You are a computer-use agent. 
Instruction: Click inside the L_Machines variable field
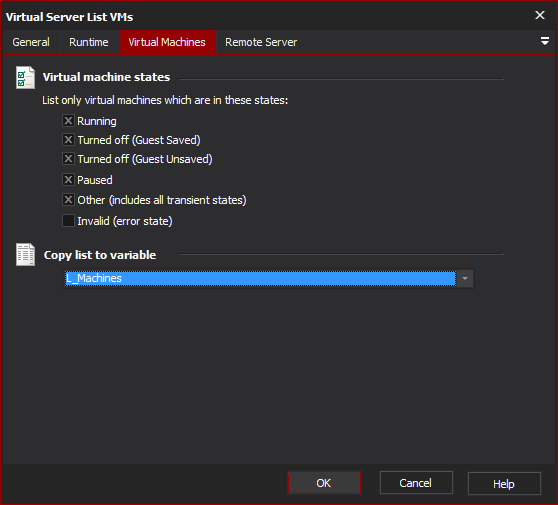pyautogui.click(x=260, y=278)
